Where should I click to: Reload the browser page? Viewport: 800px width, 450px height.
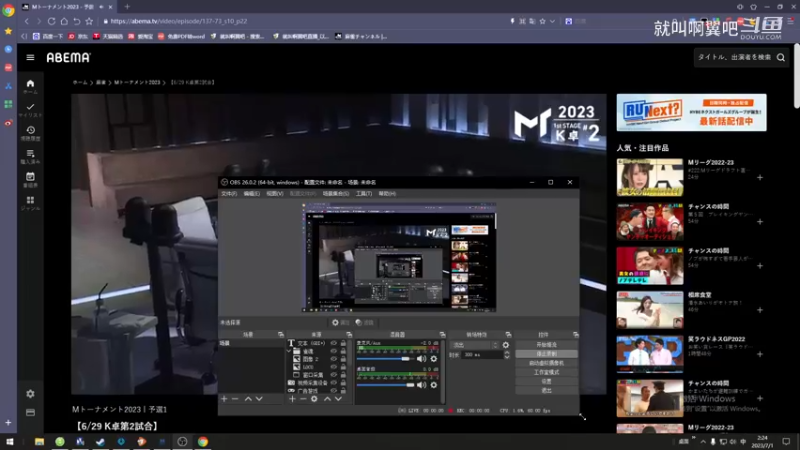tap(52, 21)
